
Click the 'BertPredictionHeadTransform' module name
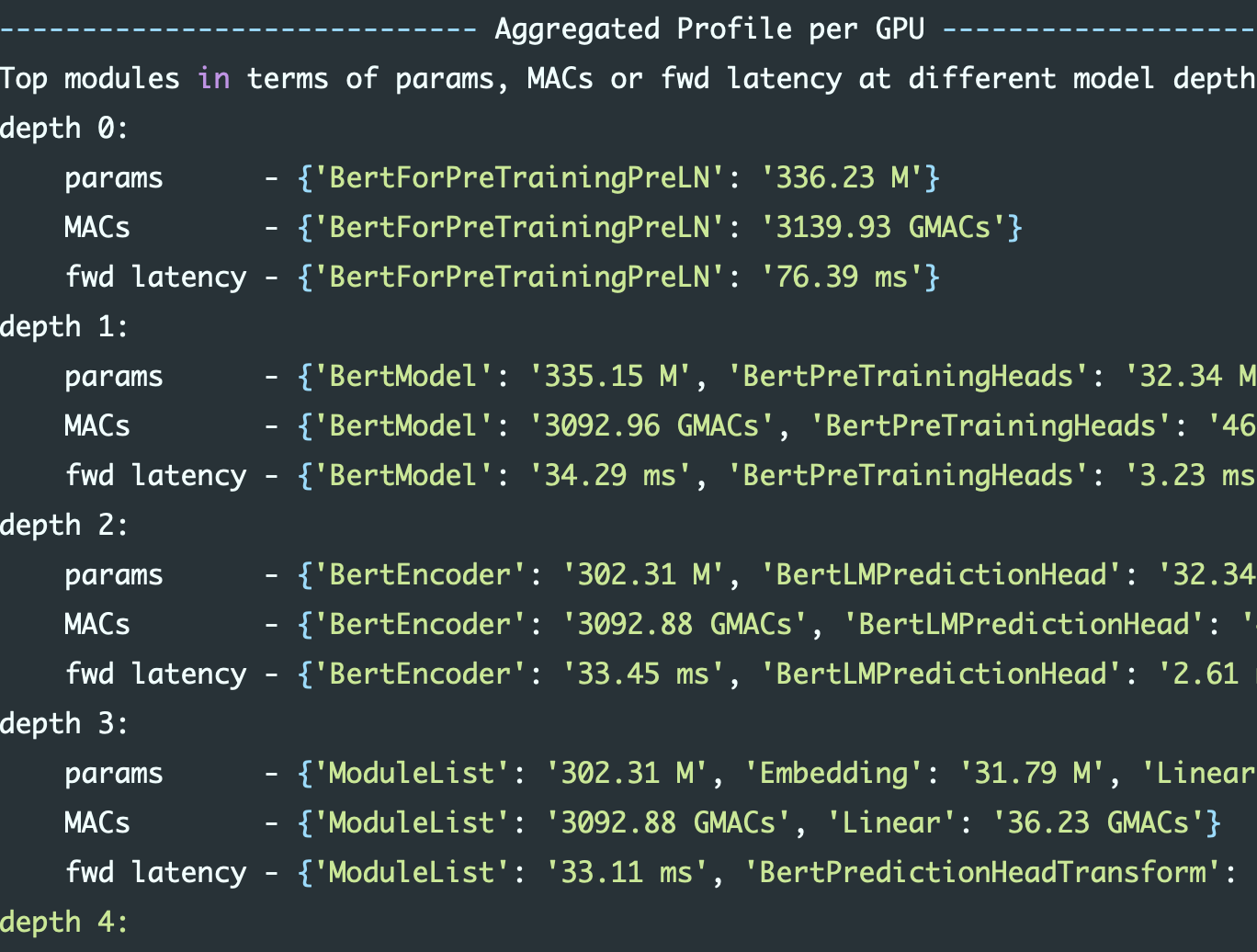click(x=982, y=872)
